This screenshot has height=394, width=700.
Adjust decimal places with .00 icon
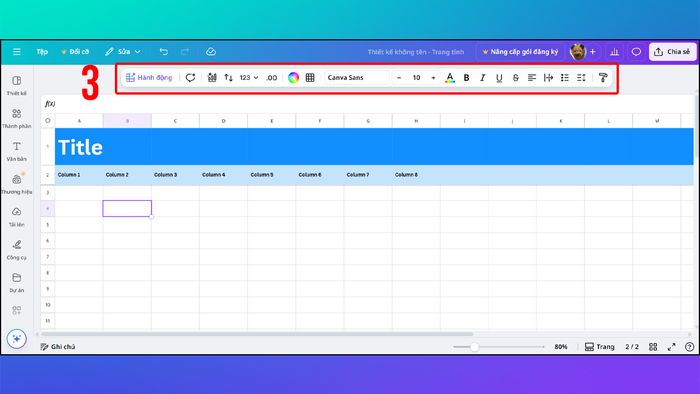pyautogui.click(x=271, y=78)
